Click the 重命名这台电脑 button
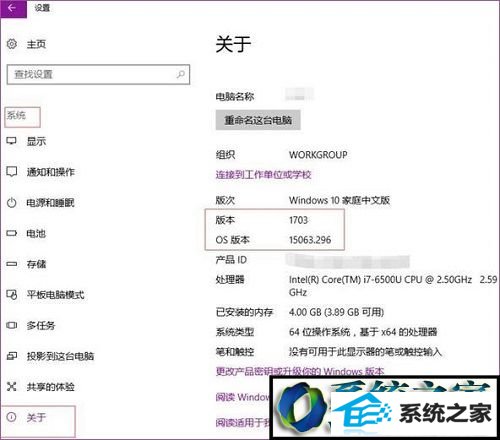 258,120
